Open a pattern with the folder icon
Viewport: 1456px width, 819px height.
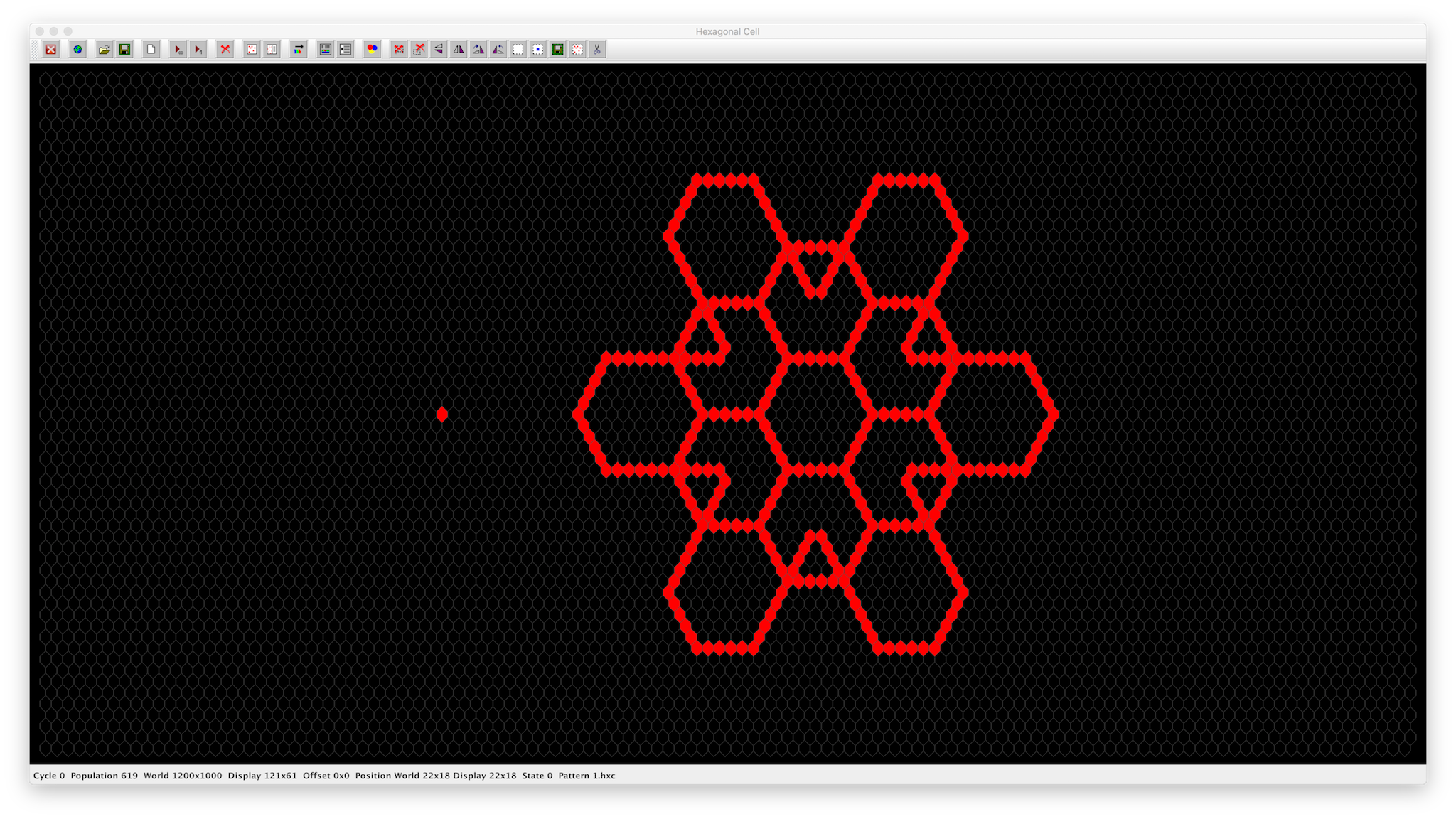click(105, 50)
